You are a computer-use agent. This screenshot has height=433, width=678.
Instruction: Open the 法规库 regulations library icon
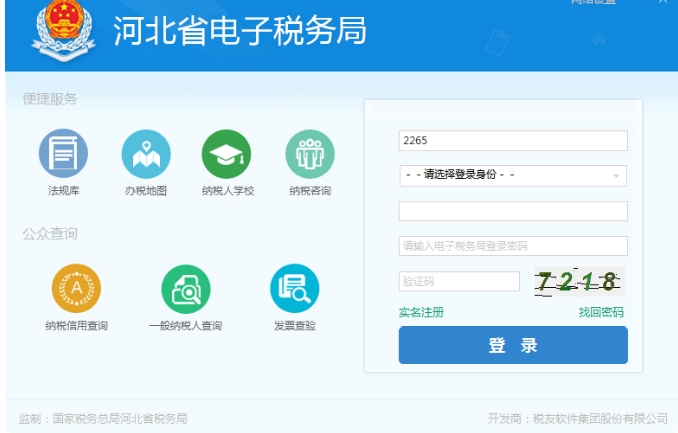pyautogui.click(x=63, y=154)
